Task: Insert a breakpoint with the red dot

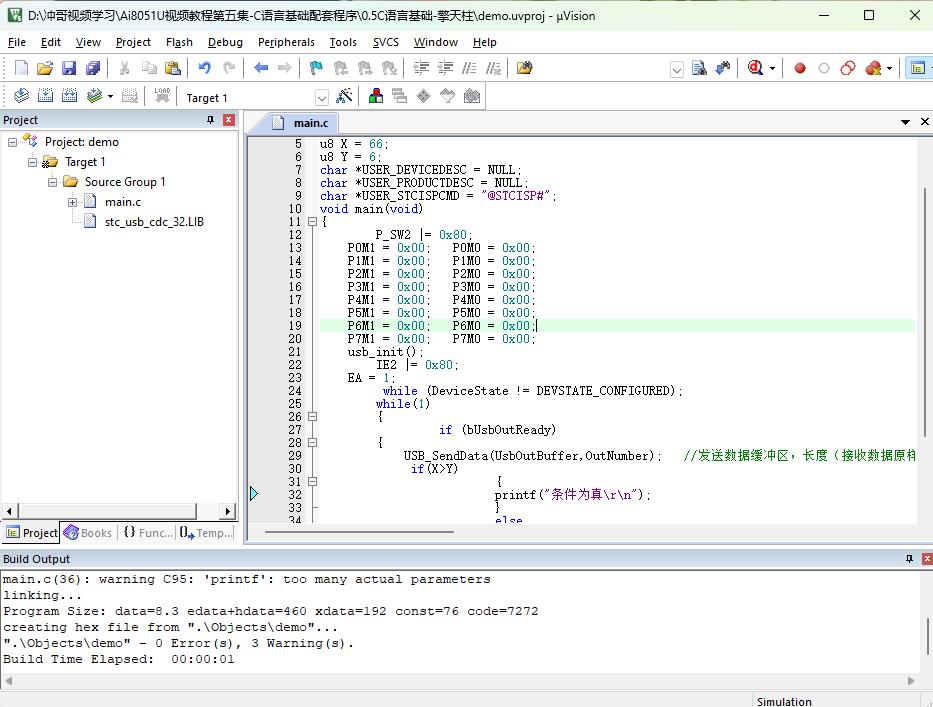Action: [x=800, y=68]
